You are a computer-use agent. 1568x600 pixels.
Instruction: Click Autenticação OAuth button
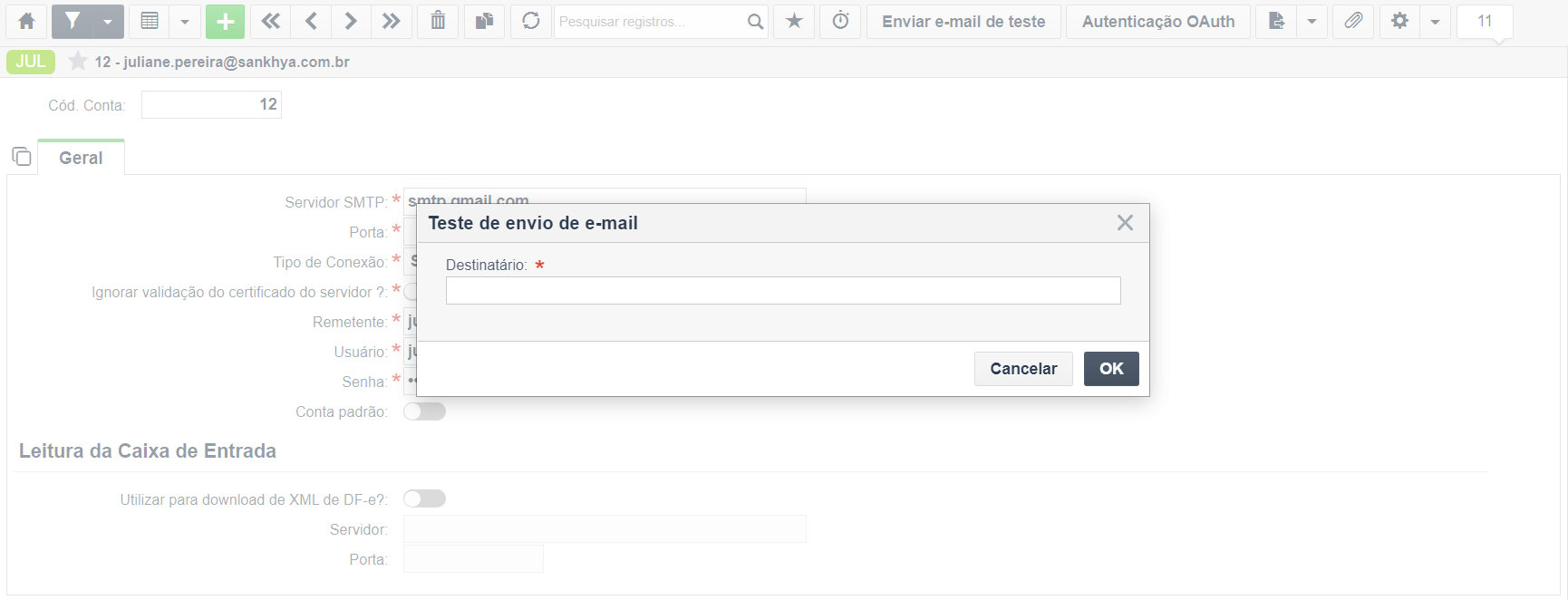click(1158, 21)
